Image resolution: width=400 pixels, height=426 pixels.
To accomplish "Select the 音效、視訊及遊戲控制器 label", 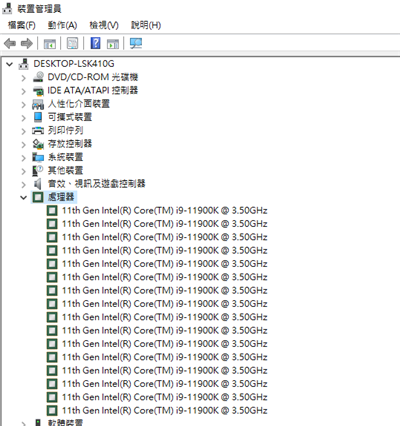I will point(97,184).
